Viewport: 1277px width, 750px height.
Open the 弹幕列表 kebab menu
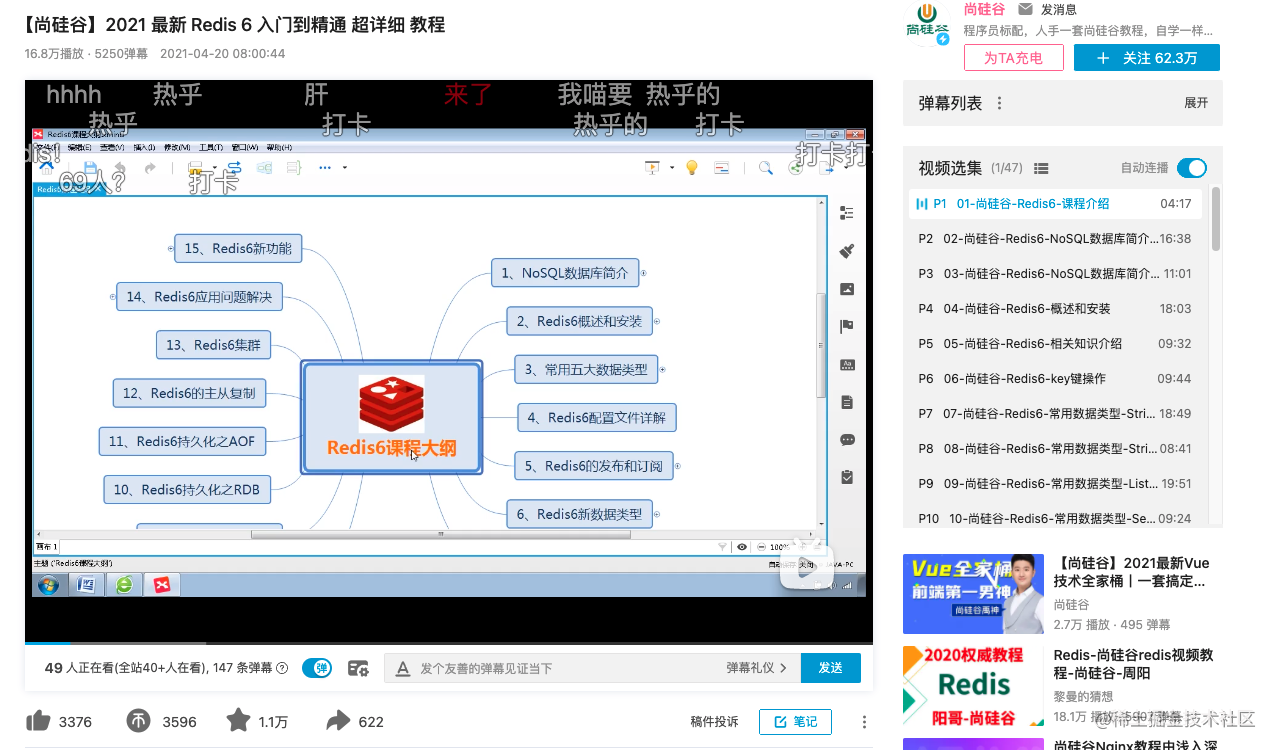[999, 103]
